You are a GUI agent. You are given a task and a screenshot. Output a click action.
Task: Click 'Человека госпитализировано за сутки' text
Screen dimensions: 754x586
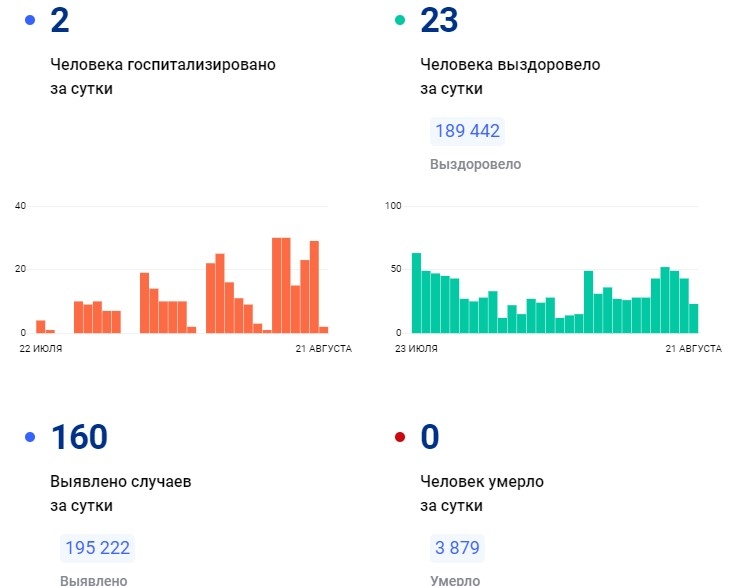[x=162, y=76]
